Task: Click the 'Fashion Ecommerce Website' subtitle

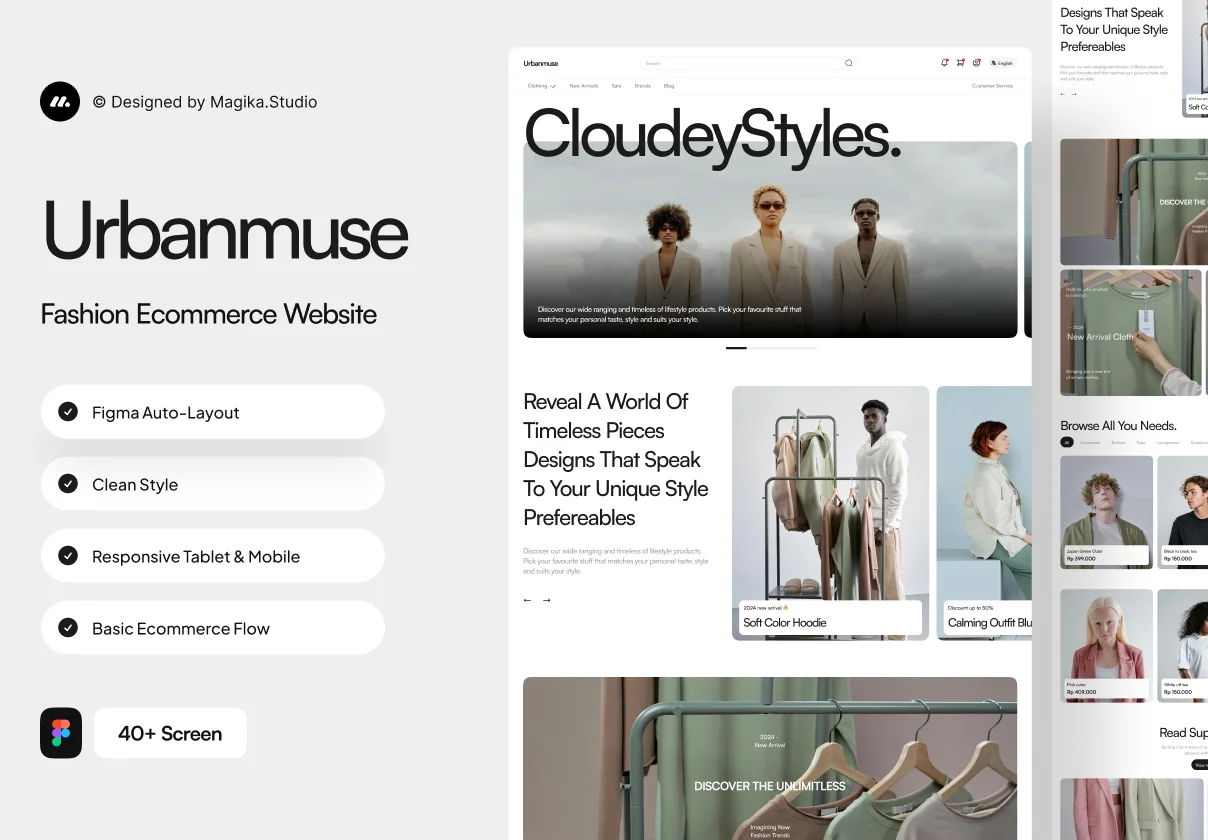Action: point(209,314)
